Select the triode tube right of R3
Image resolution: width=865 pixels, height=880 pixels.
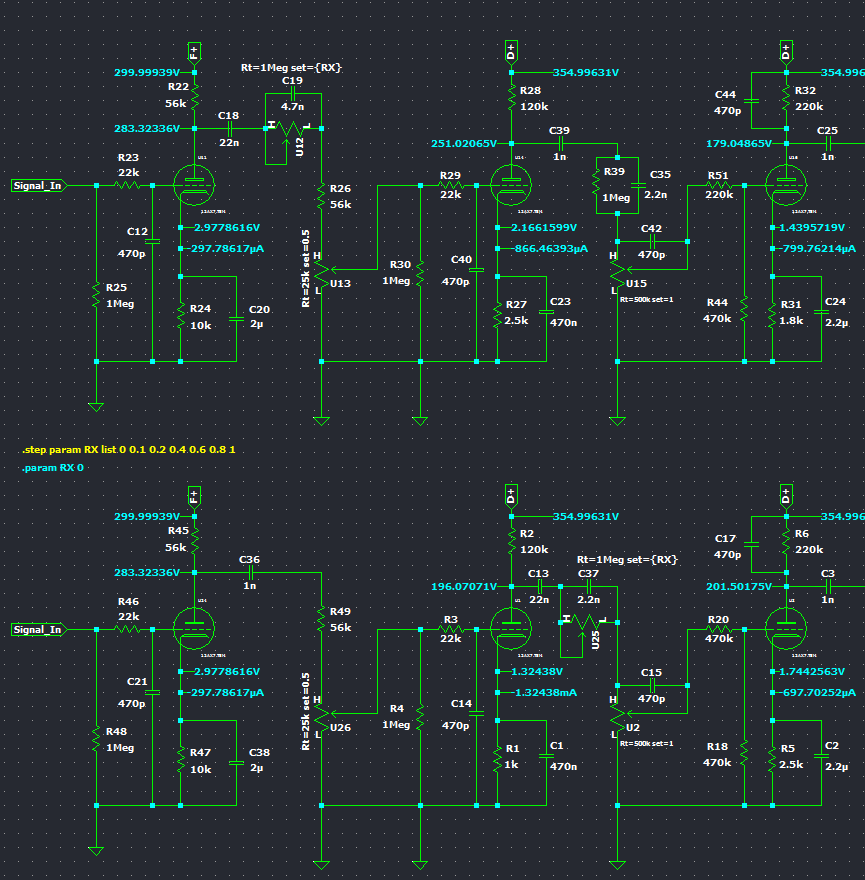510,629
